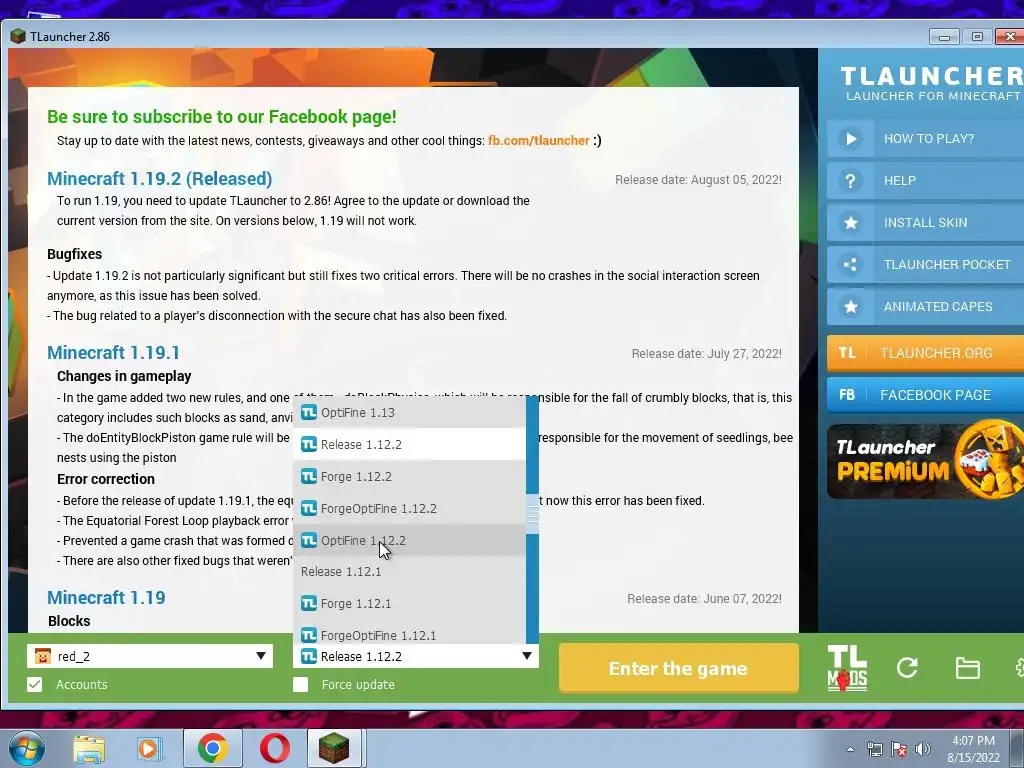This screenshot has width=1024, height=768.
Task: Choose Forge 1.12.2 from the list
Action: click(409, 476)
